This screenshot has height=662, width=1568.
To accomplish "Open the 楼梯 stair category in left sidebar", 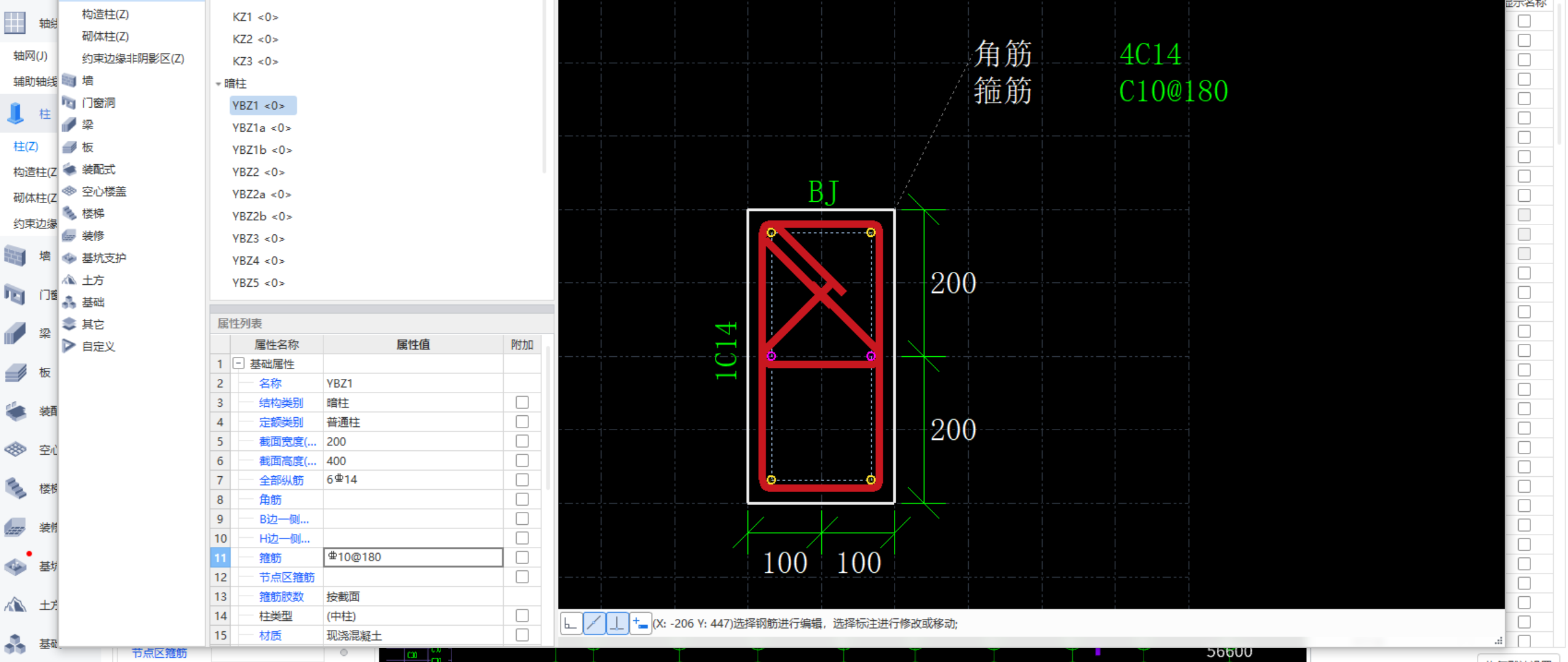I will pos(15,489).
